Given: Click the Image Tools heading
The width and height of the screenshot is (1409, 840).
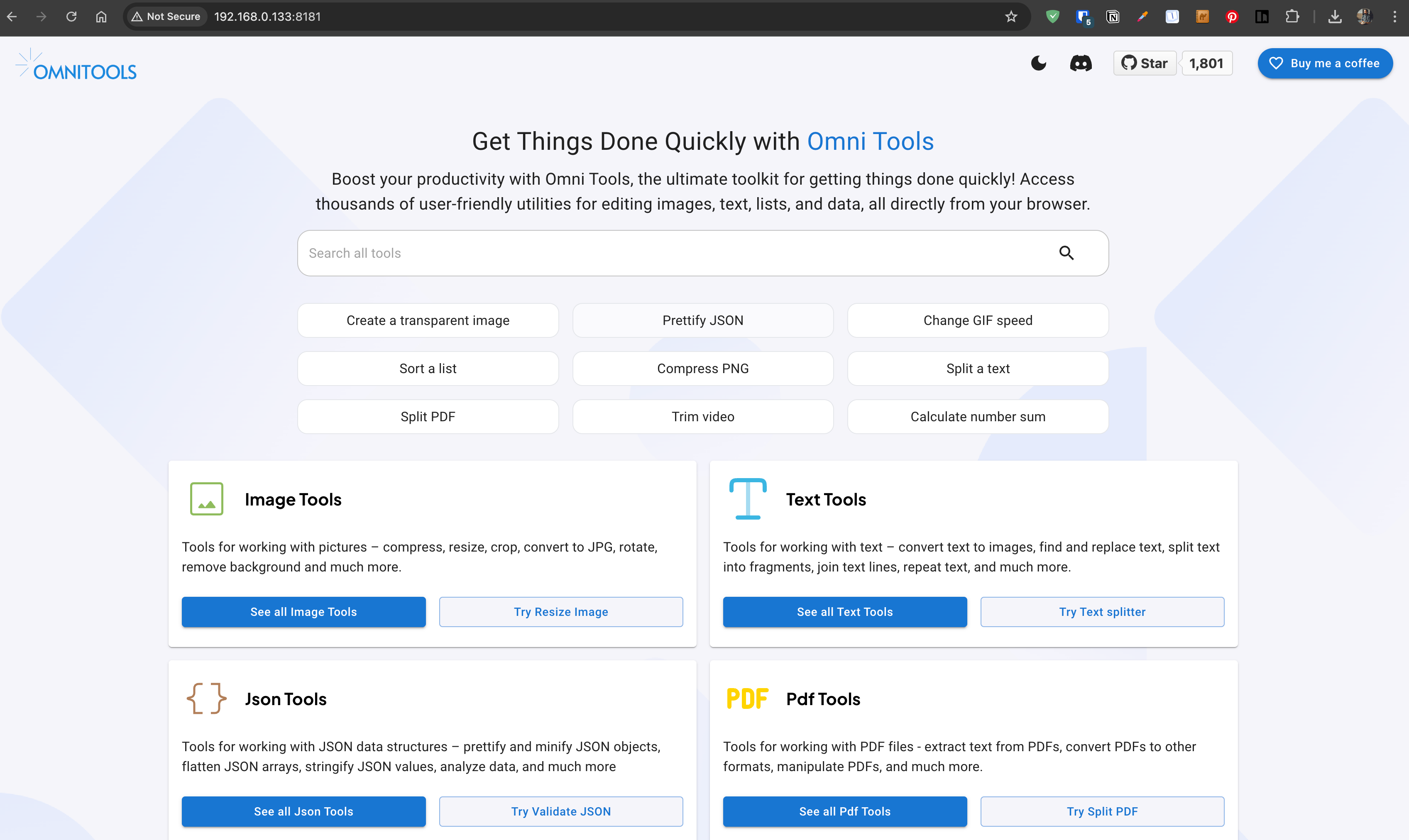Looking at the screenshot, I should point(293,499).
